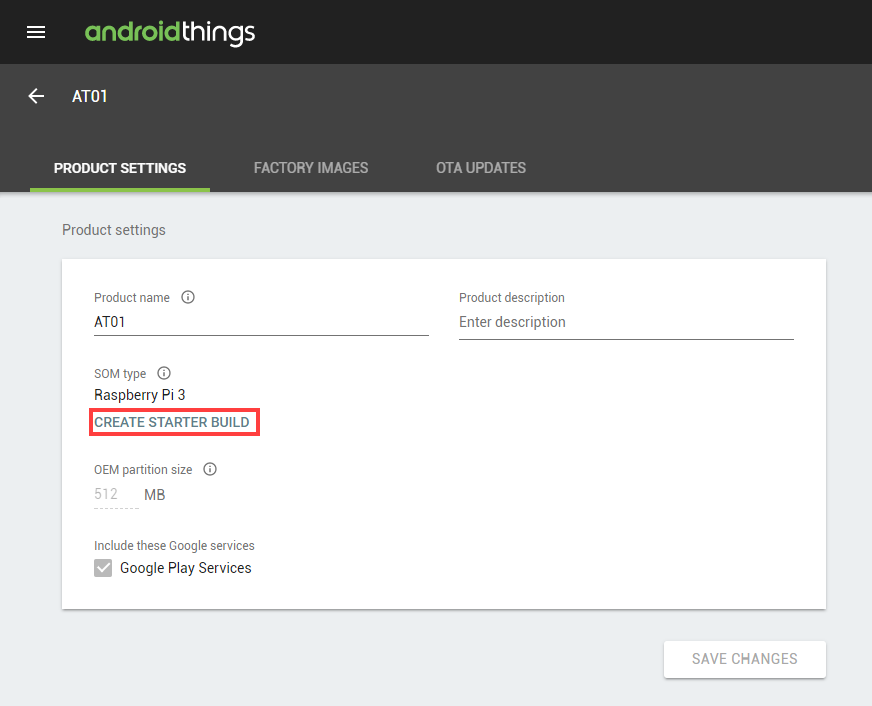Screen dimensions: 872x706
Task: Click the SOM type label text
Action: [x=120, y=374]
